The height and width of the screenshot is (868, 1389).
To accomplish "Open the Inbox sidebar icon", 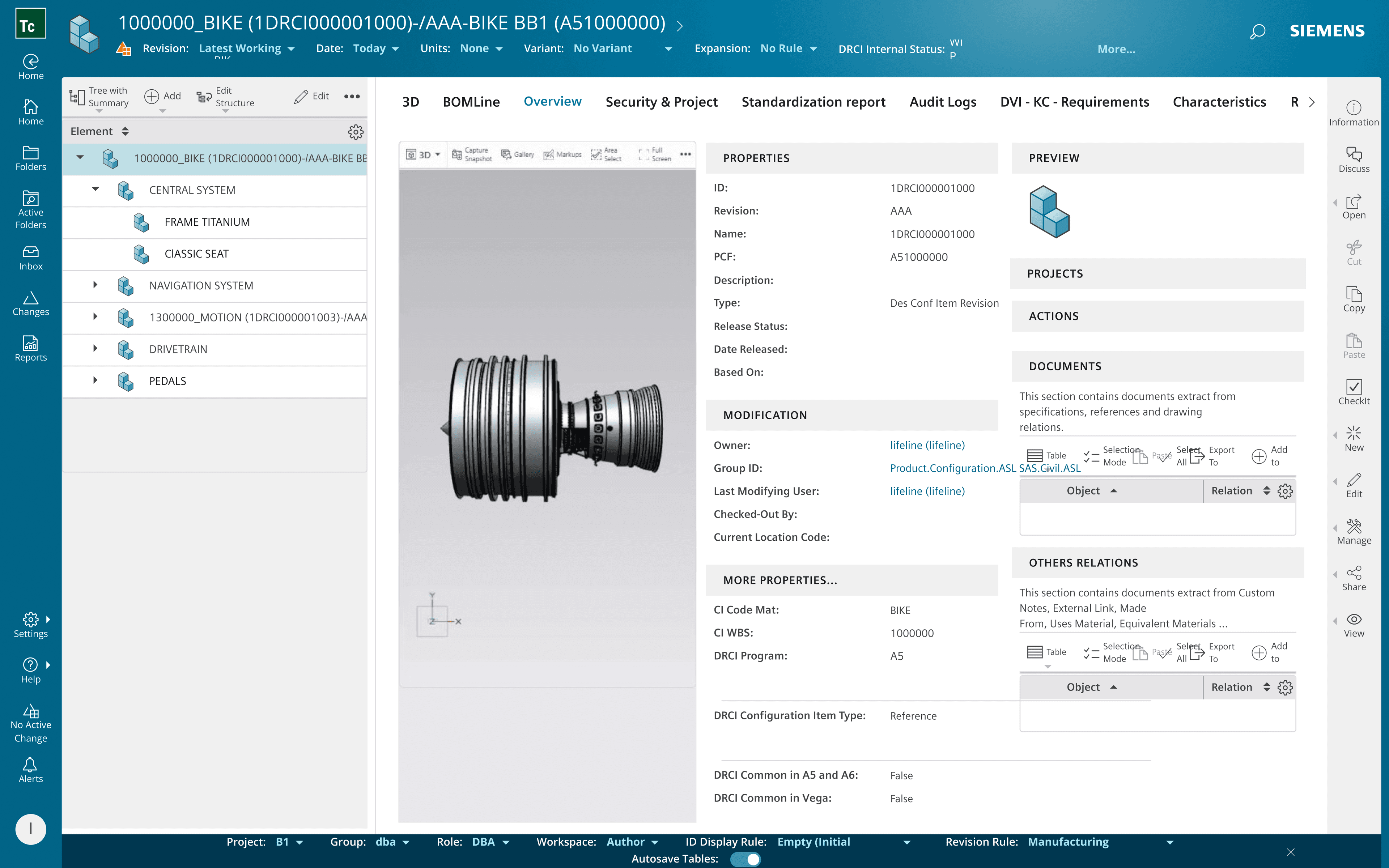I will point(30,258).
